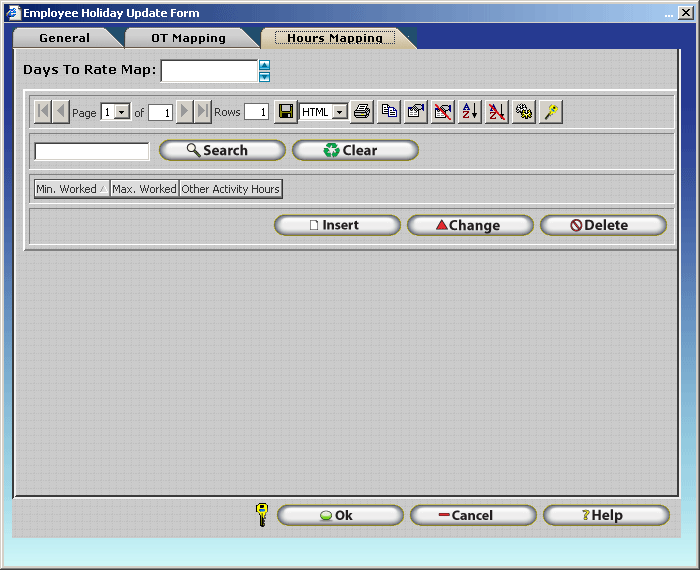This screenshot has height=570, width=700.
Task: Go to last page of grid
Action: click(203, 111)
